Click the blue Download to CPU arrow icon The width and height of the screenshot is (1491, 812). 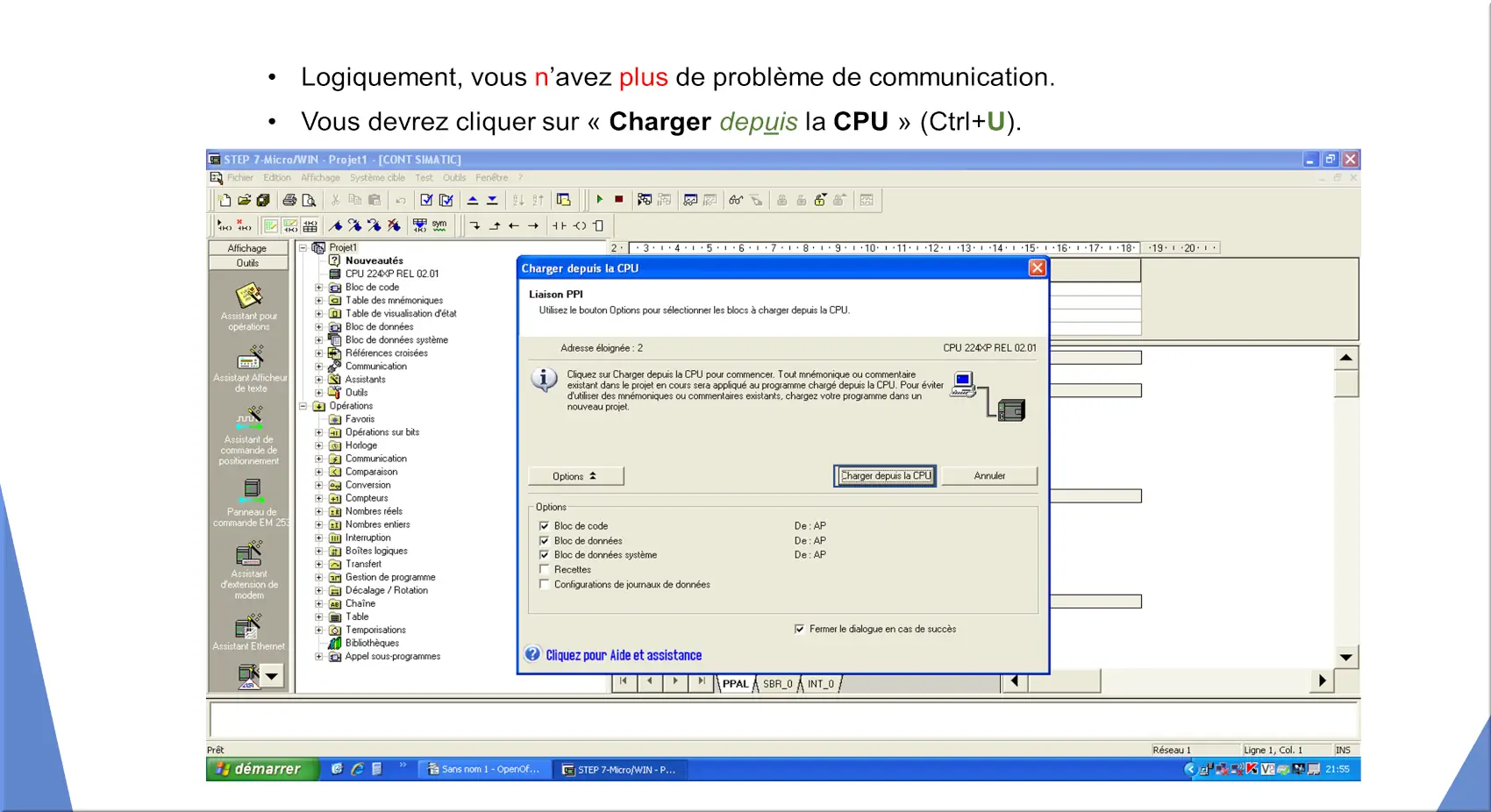(492, 200)
